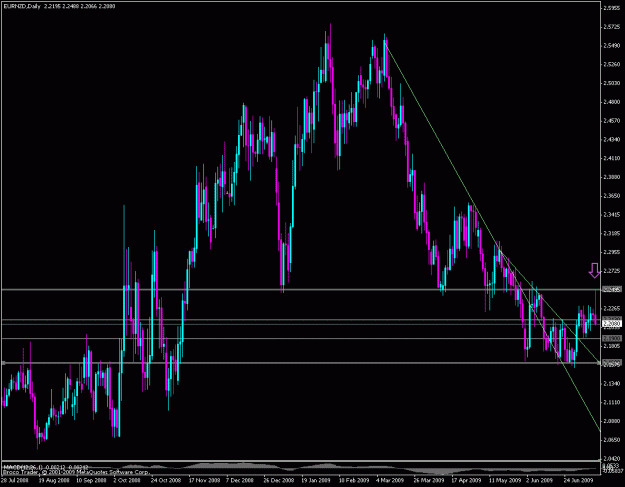This screenshot has height=487, width=625.
Task: Click the 2.0420 price axis label
Action: [612, 459]
